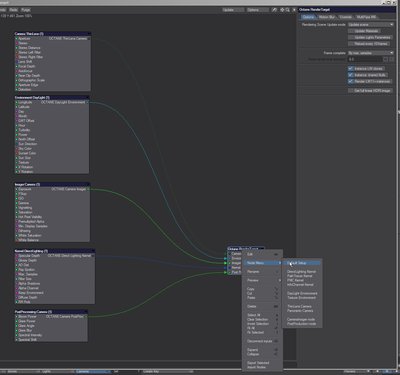Screen dimensions: 400x375
Task: Click the X icon at the node editor toolbar's right end
Action: tap(294, 10)
